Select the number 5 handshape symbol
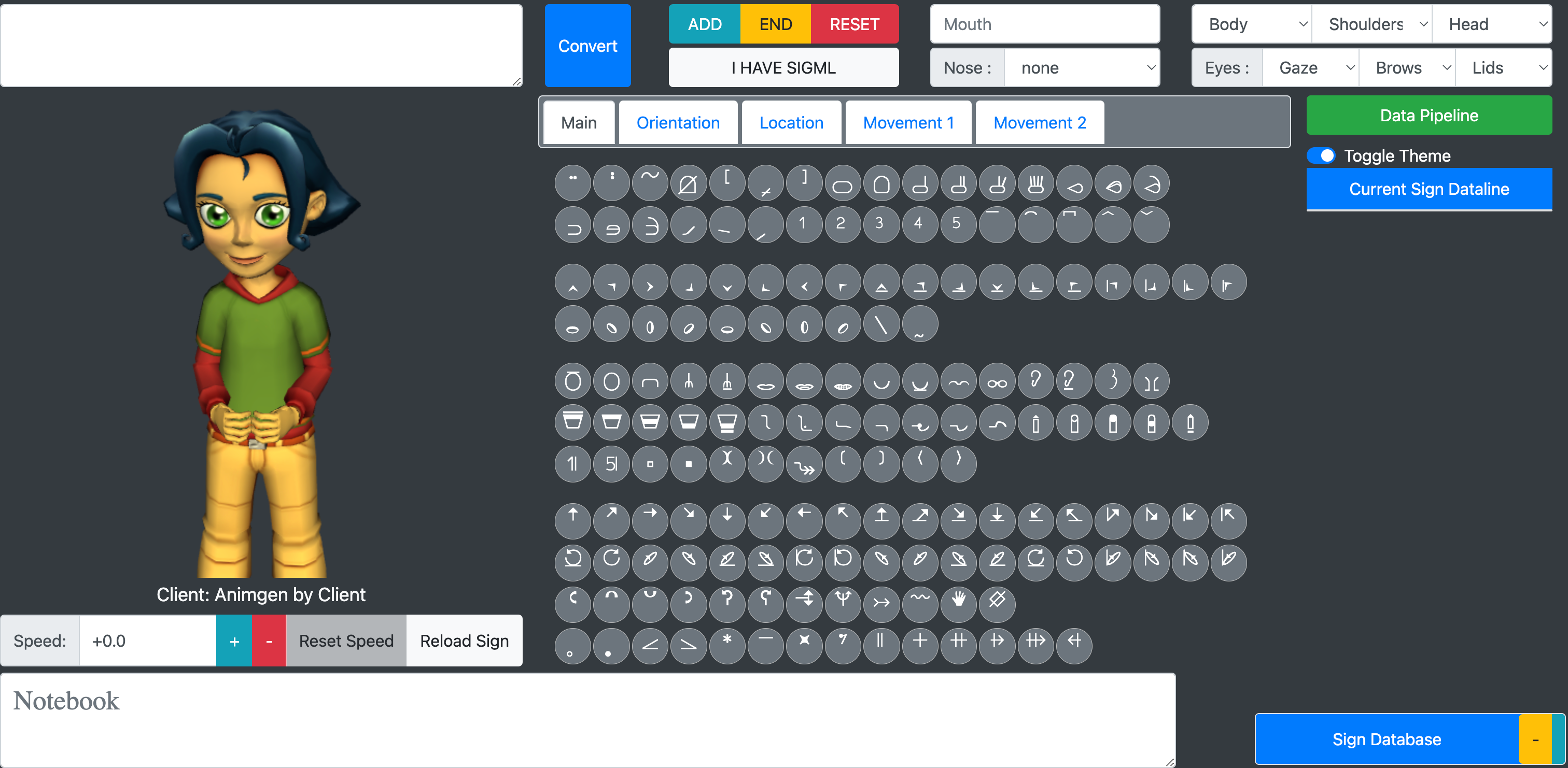Screen dimensions: 1568x768 pyautogui.click(x=958, y=224)
